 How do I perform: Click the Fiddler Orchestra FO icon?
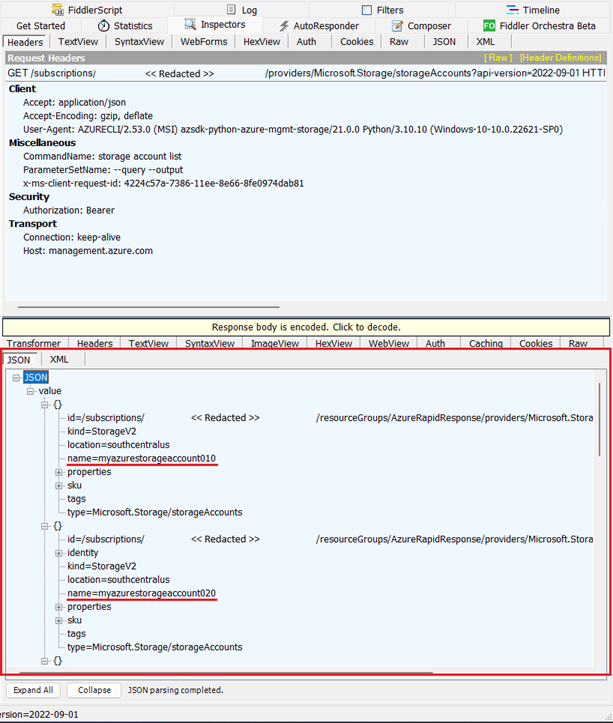489,26
